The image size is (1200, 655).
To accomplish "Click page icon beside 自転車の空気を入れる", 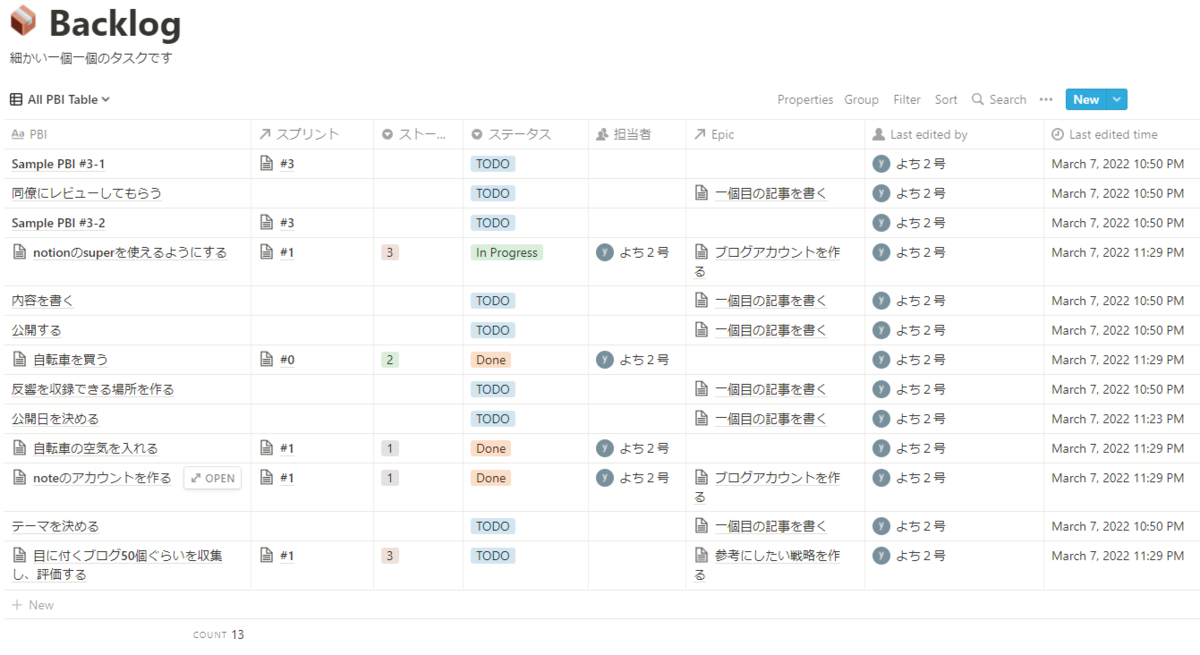I will pos(19,448).
